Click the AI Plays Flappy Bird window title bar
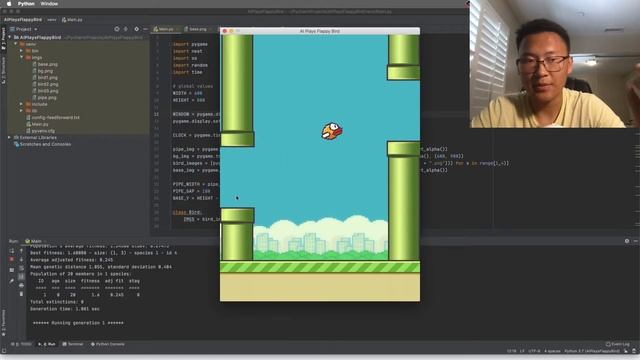The width and height of the screenshot is (640, 360). 320,31
